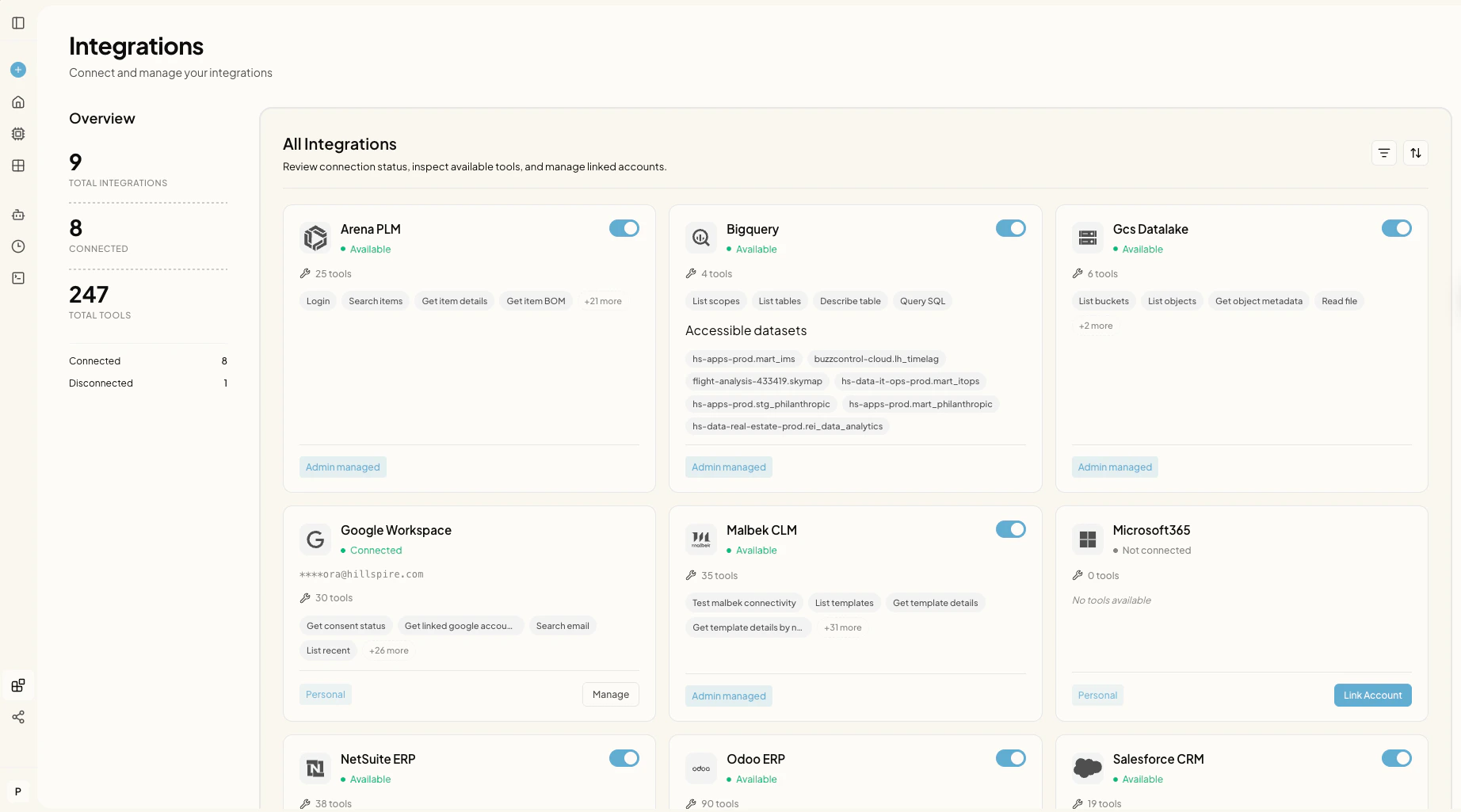Click Manage for Google Workspace
This screenshot has height=812, width=1461.
tap(611, 695)
